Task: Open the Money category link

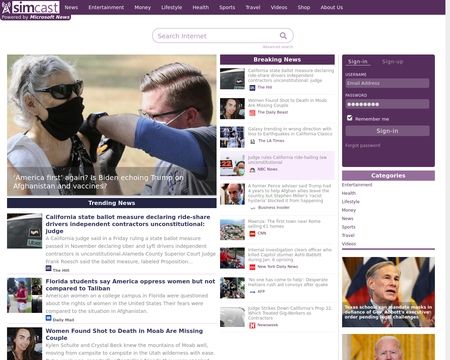Action: 349,210
